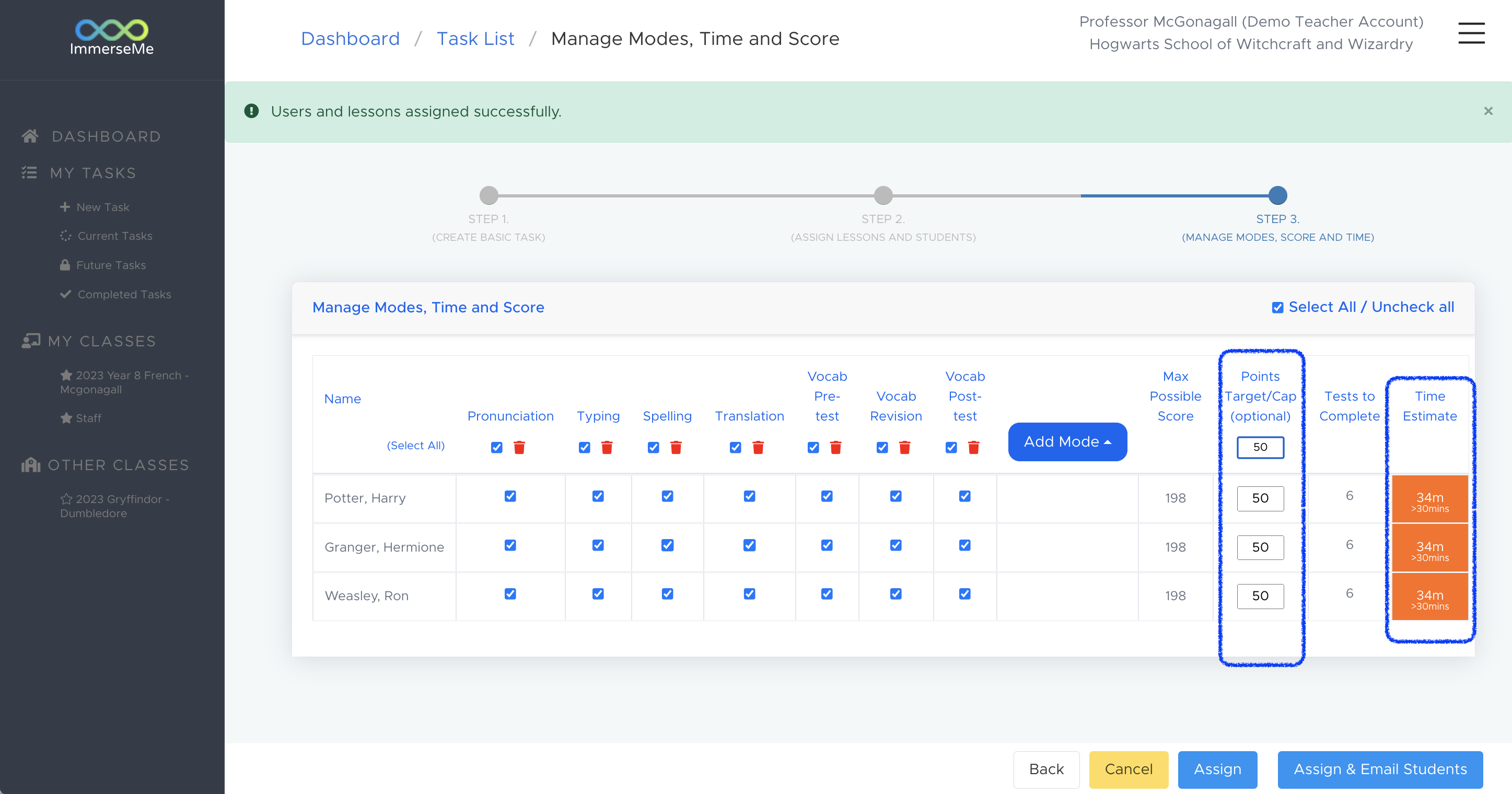Toggle the Vocab Pre-test column header checkbox
Screen dimensions: 1512x794
point(813,447)
